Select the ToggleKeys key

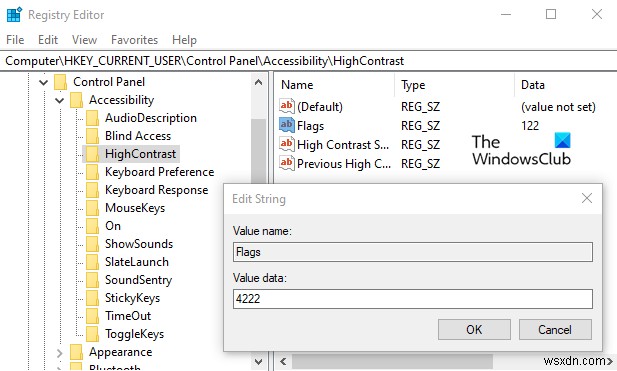(x=134, y=334)
